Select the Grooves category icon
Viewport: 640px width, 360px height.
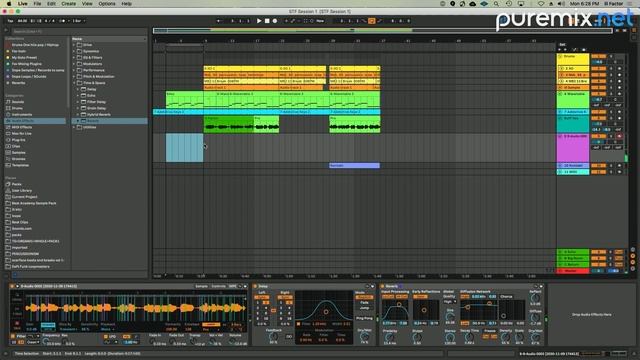pyautogui.click(x=8, y=159)
